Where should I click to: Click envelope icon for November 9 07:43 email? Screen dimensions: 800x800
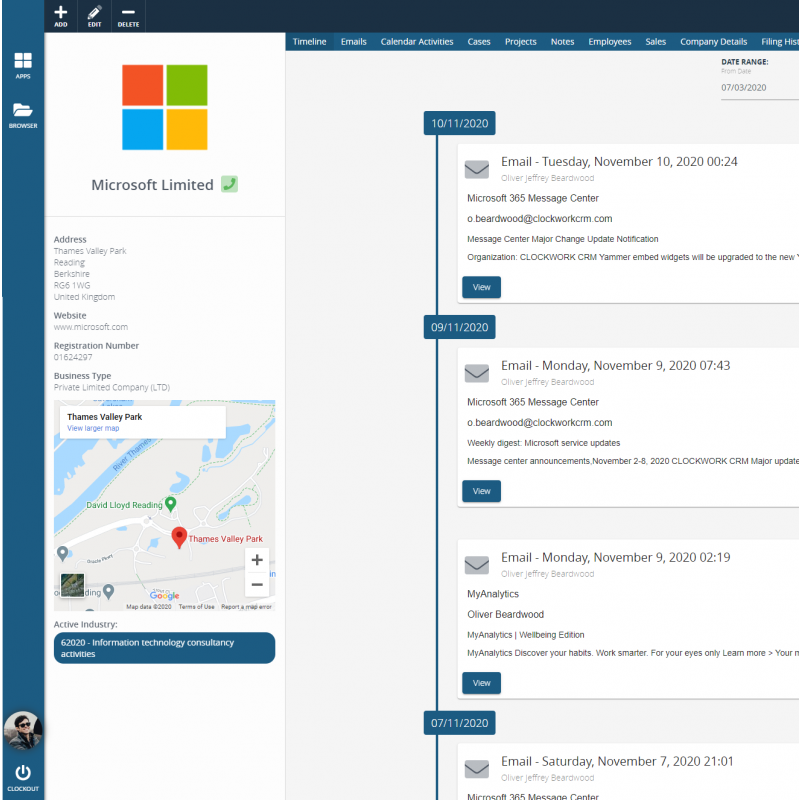coord(477,373)
